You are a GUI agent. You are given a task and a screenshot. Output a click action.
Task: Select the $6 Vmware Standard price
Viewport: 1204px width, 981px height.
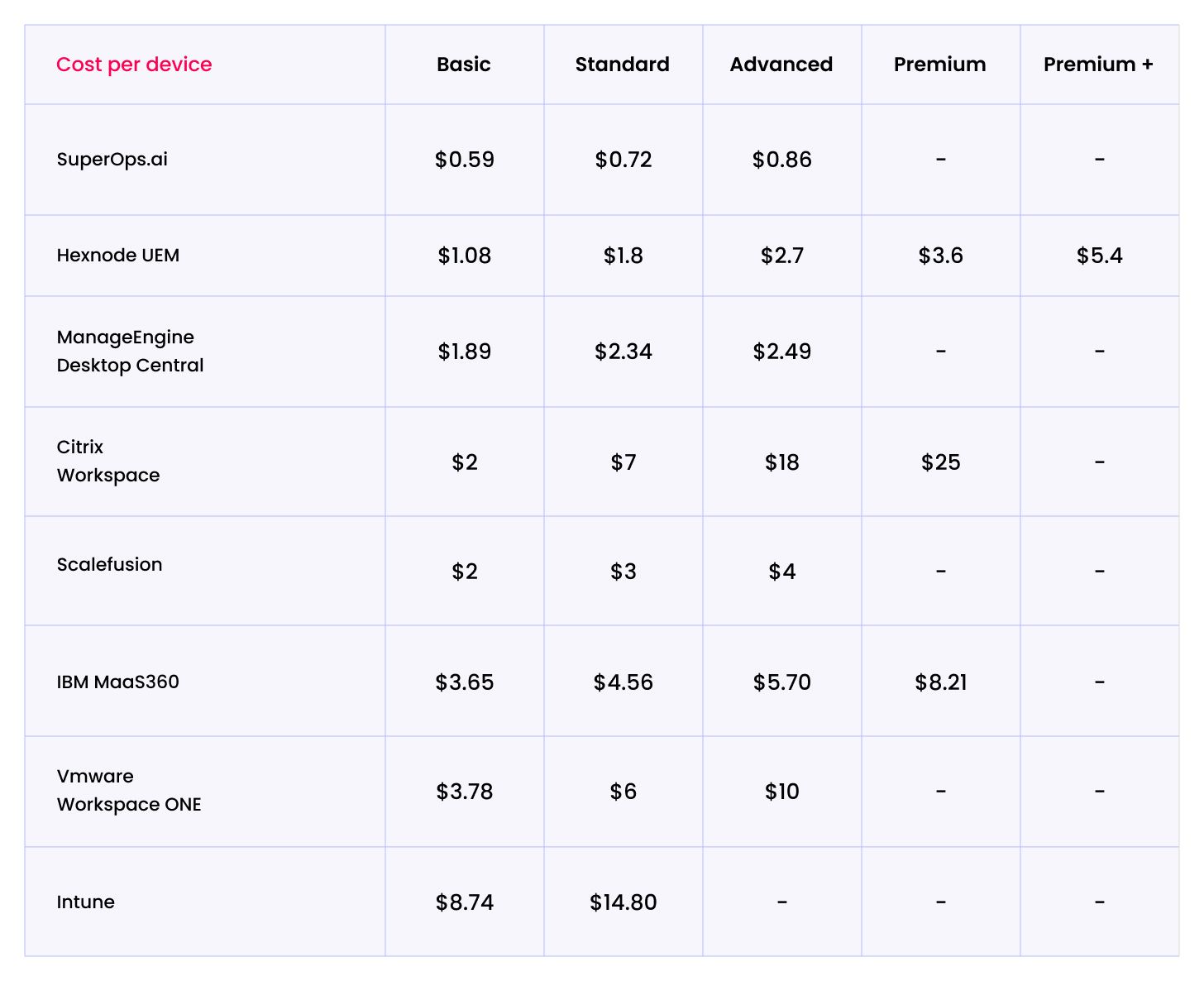[x=623, y=792]
